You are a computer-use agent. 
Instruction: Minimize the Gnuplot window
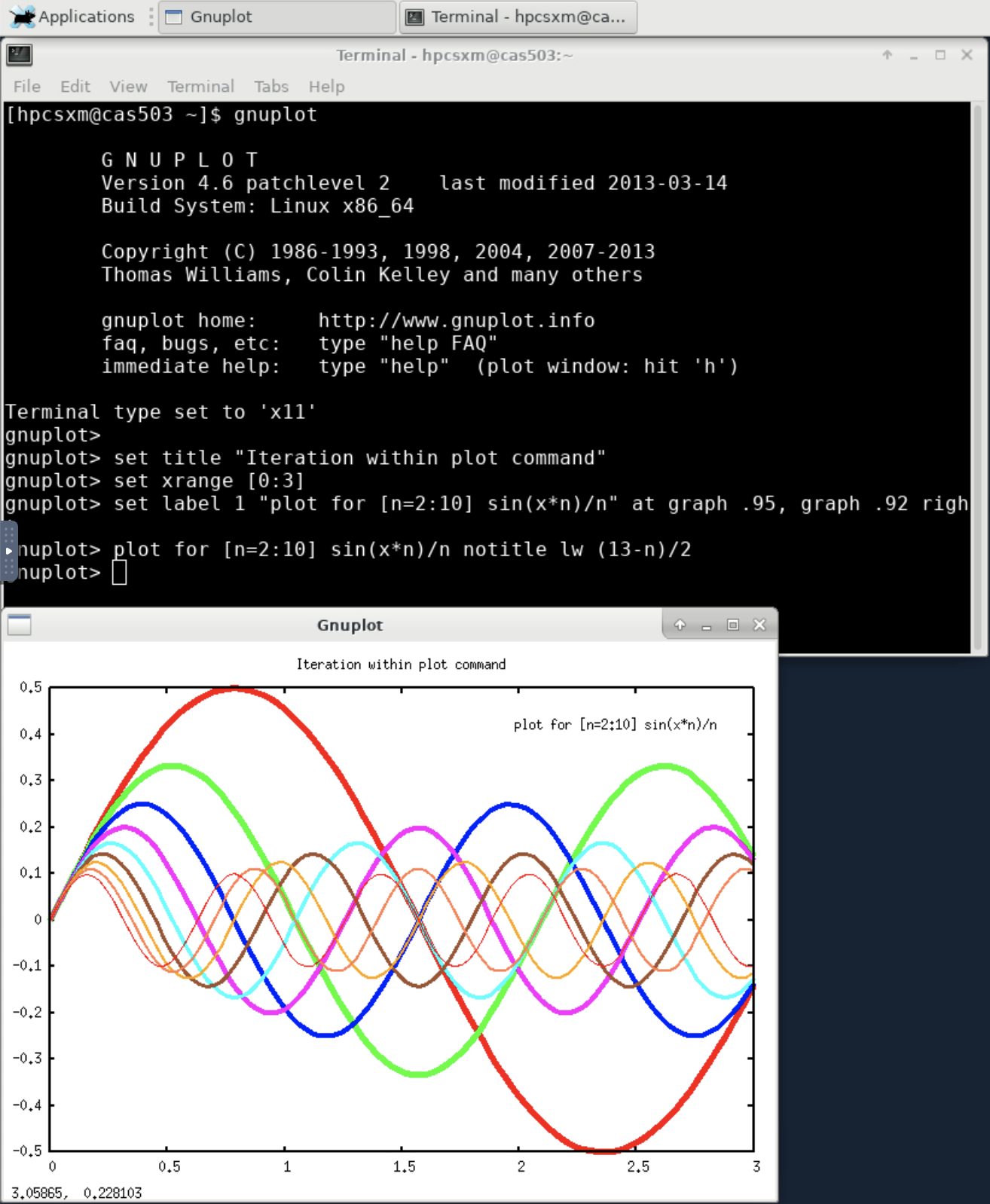[x=707, y=625]
